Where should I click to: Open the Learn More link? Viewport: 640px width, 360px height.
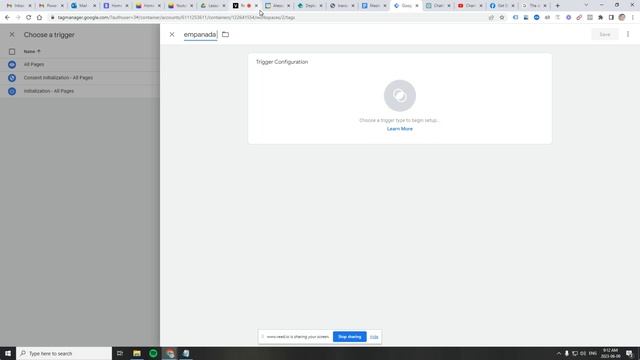coord(400,129)
